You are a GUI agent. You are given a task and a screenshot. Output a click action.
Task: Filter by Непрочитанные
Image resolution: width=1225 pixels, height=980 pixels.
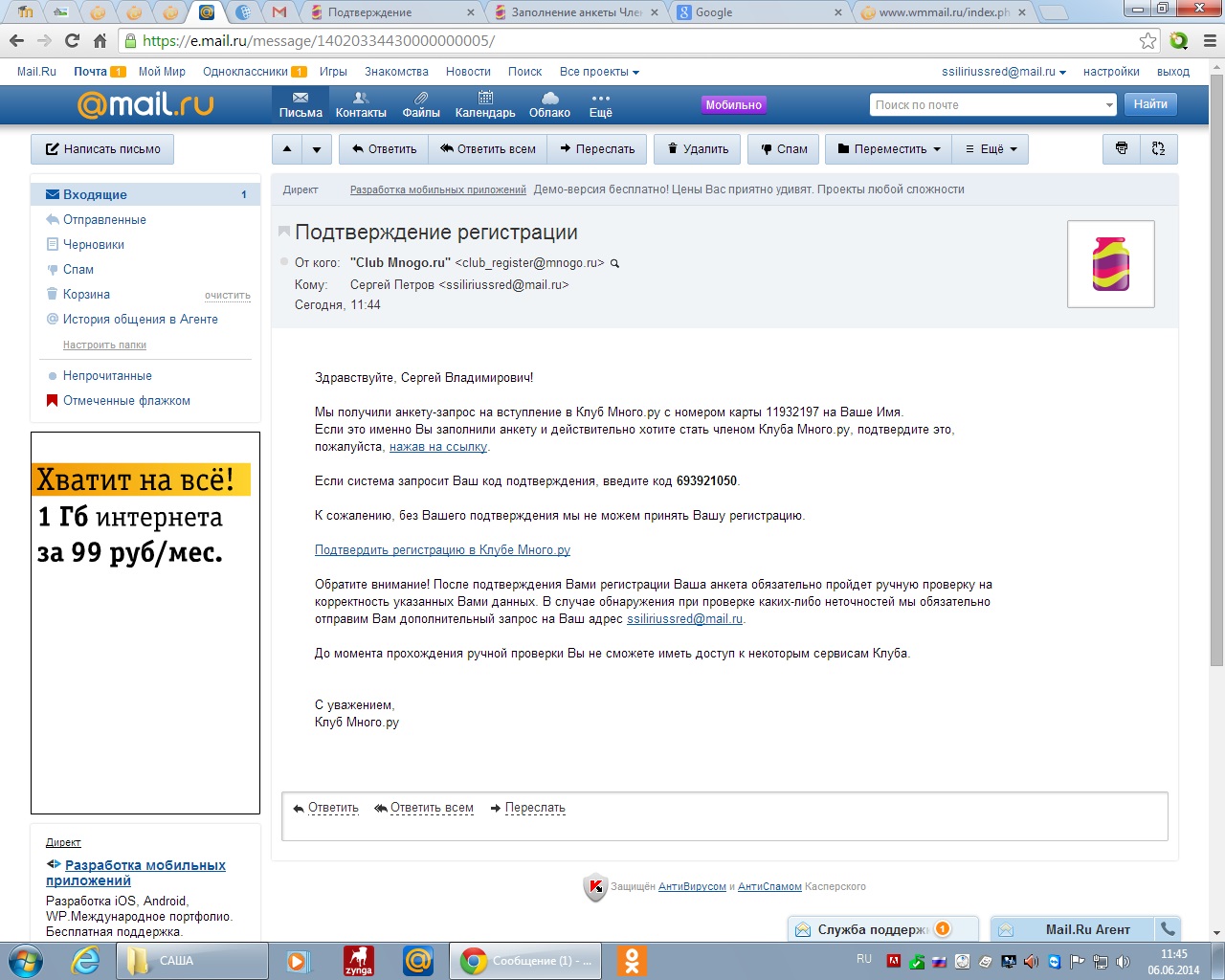[x=107, y=375]
